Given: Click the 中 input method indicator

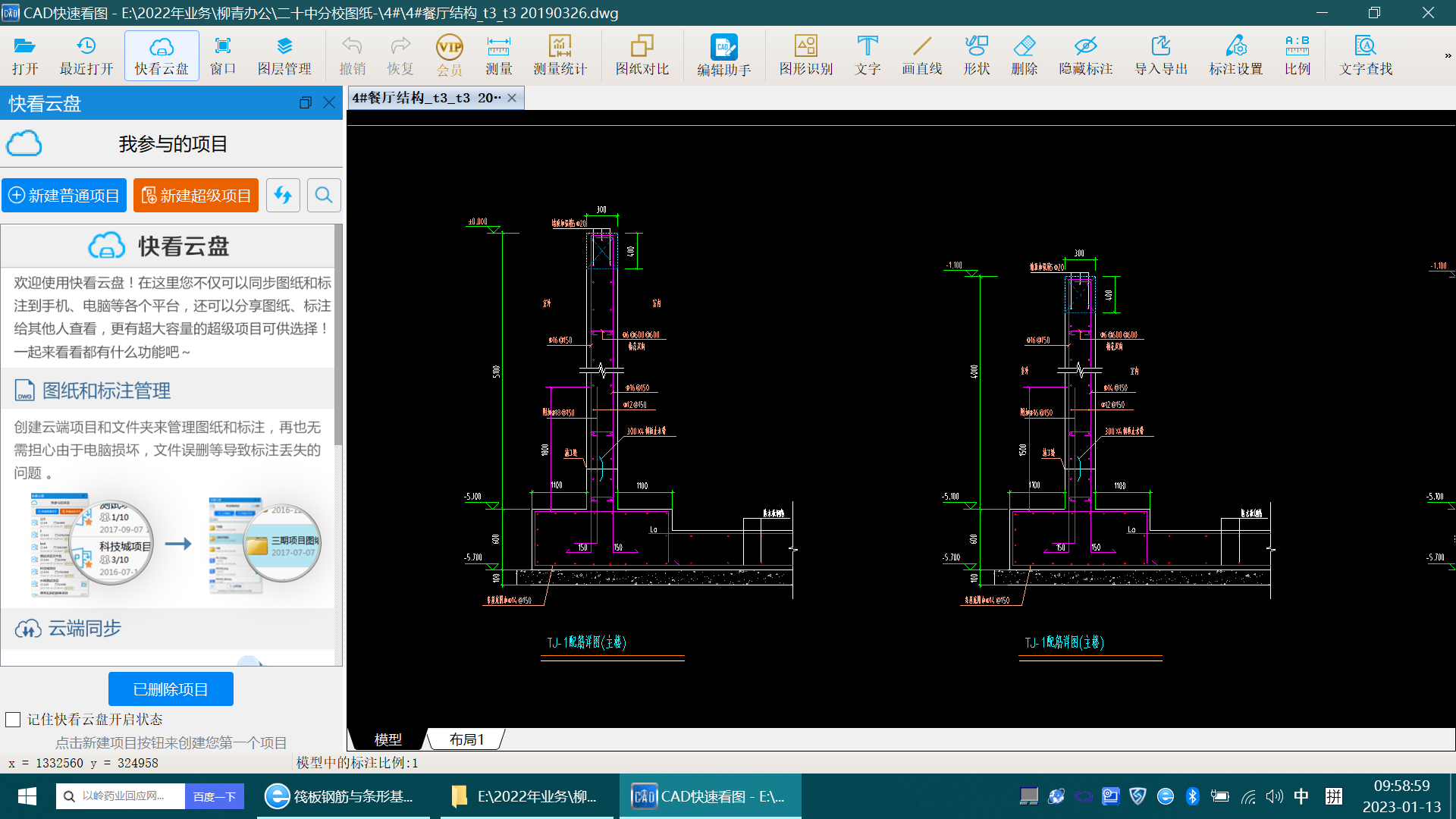Looking at the screenshot, I should point(1301,796).
